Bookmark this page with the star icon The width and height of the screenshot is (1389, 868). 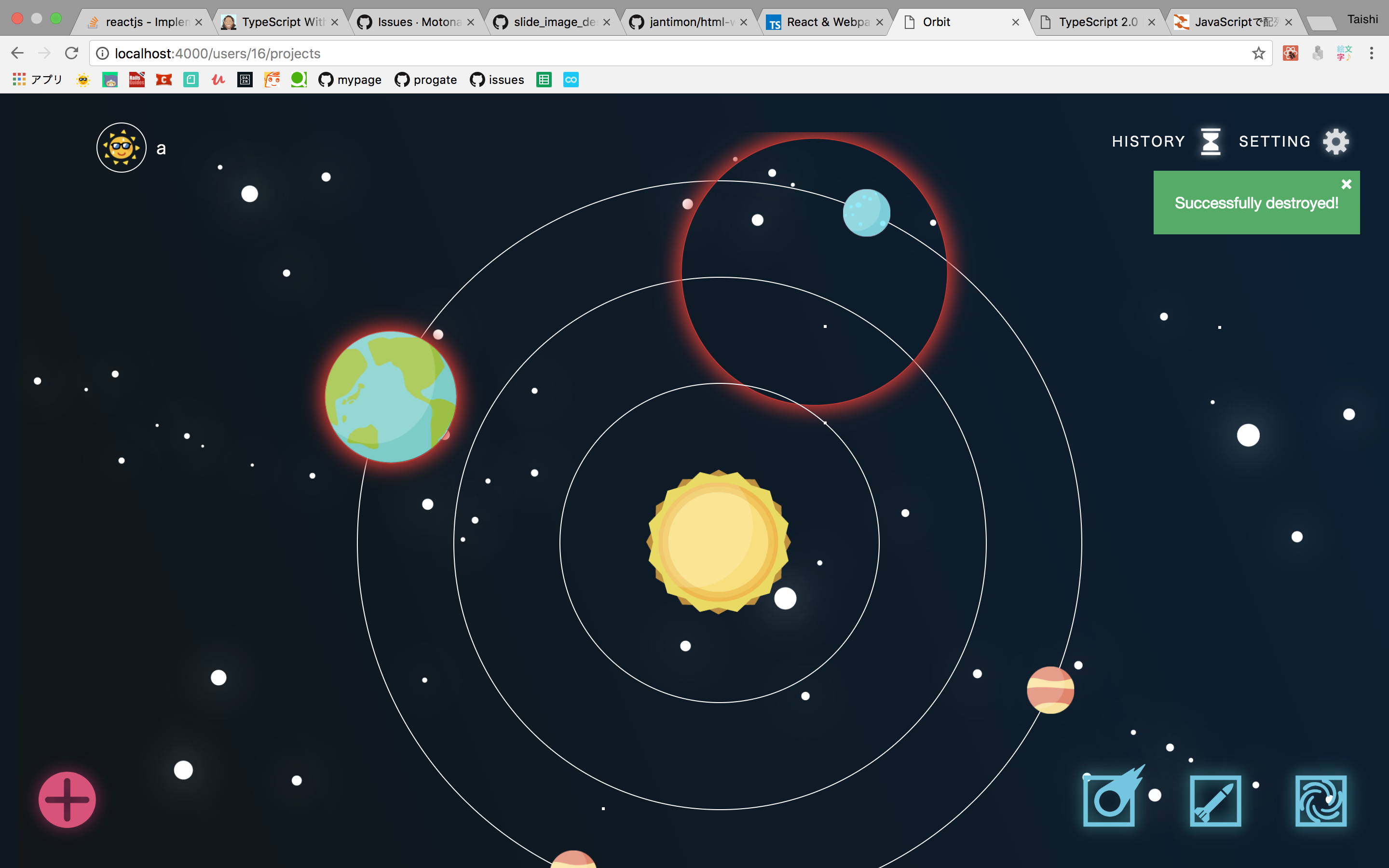point(1258,54)
